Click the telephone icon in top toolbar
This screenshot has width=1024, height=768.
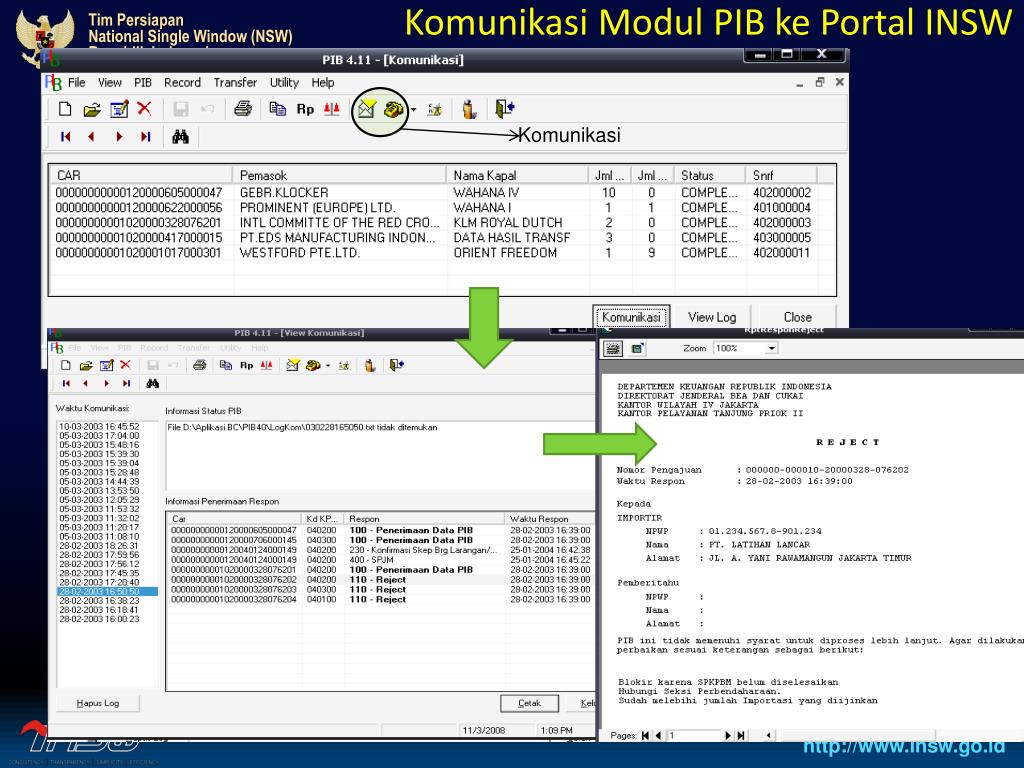click(393, 110)
